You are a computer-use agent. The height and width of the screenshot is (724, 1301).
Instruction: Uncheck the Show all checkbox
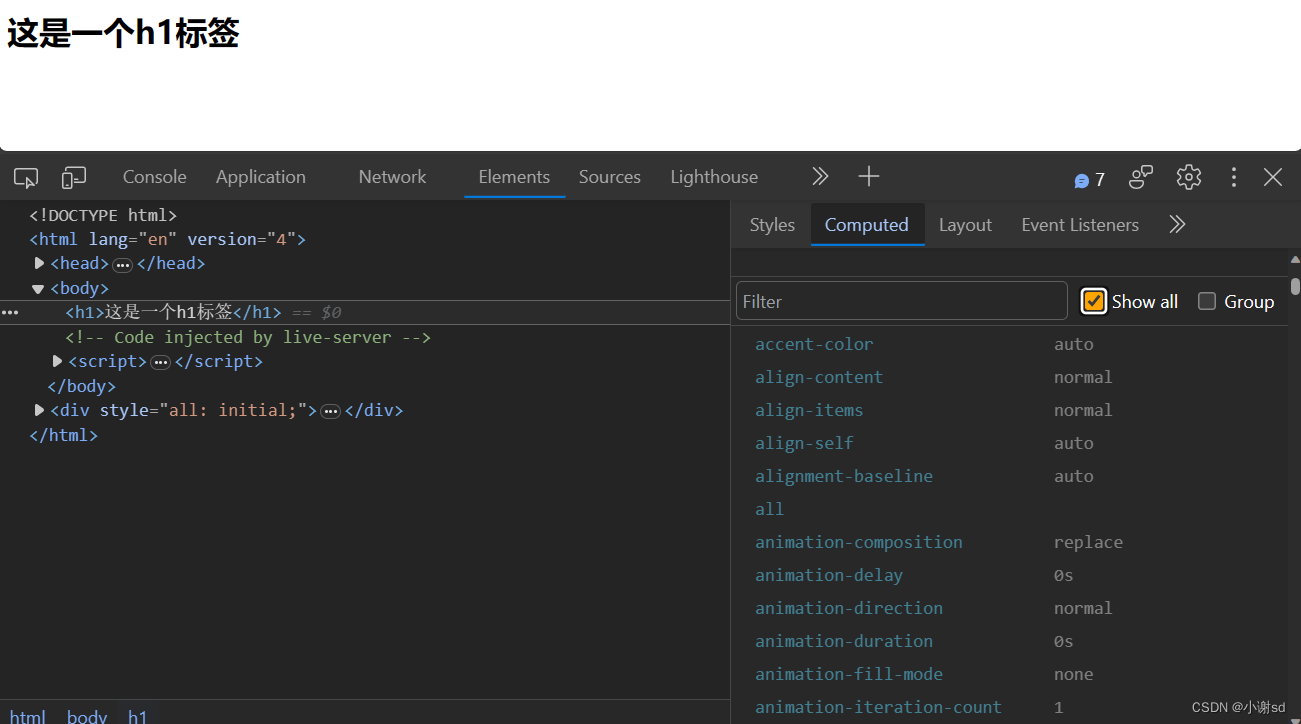pyautogui.click(x=1094, y=301)
